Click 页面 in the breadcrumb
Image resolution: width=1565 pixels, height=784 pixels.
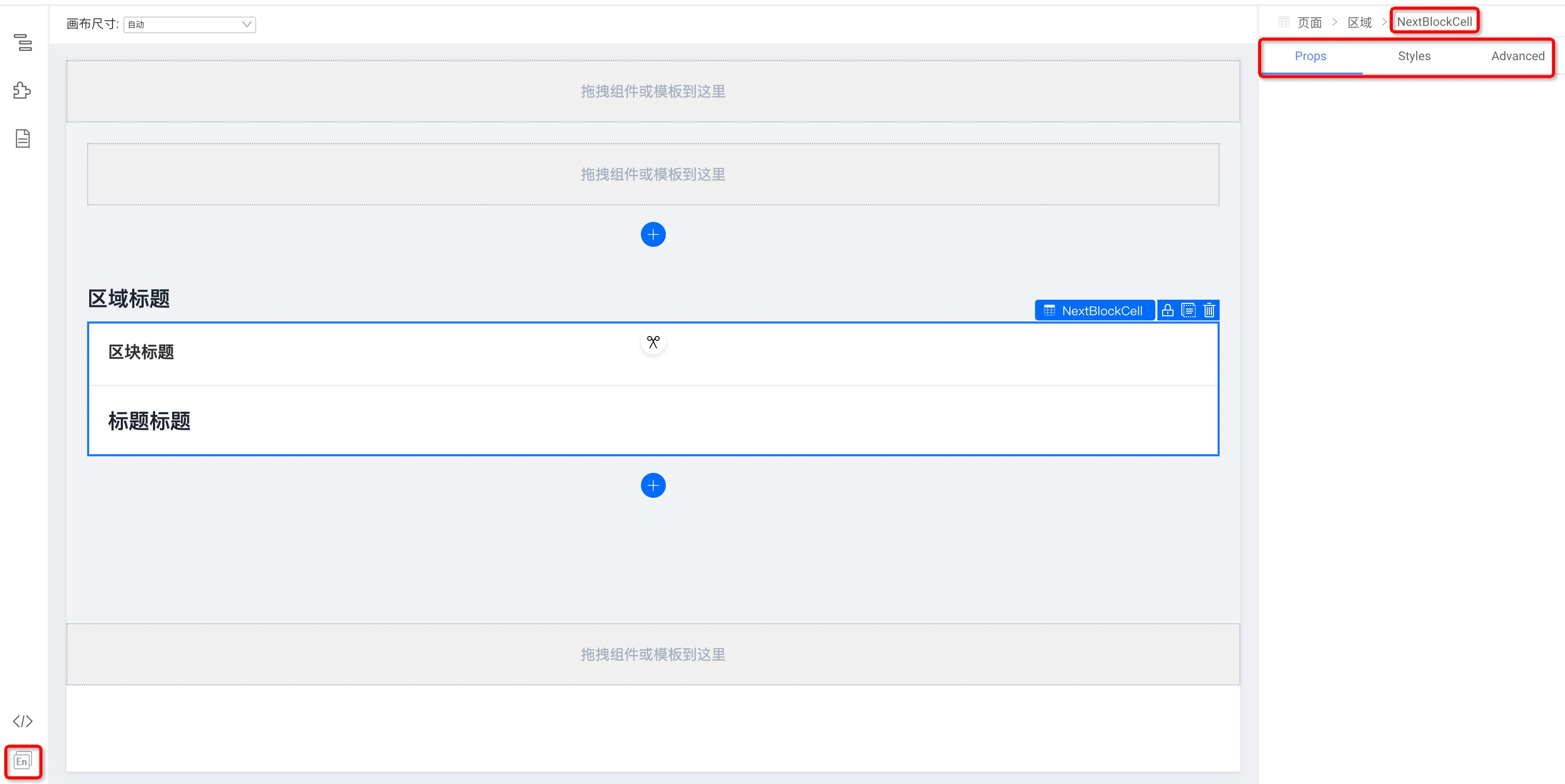(1309, 22)
